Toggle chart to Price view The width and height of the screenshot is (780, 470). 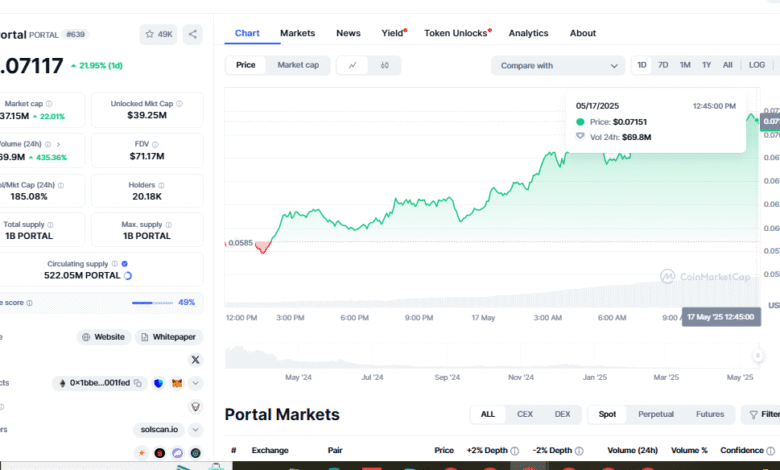coord(245,65)
